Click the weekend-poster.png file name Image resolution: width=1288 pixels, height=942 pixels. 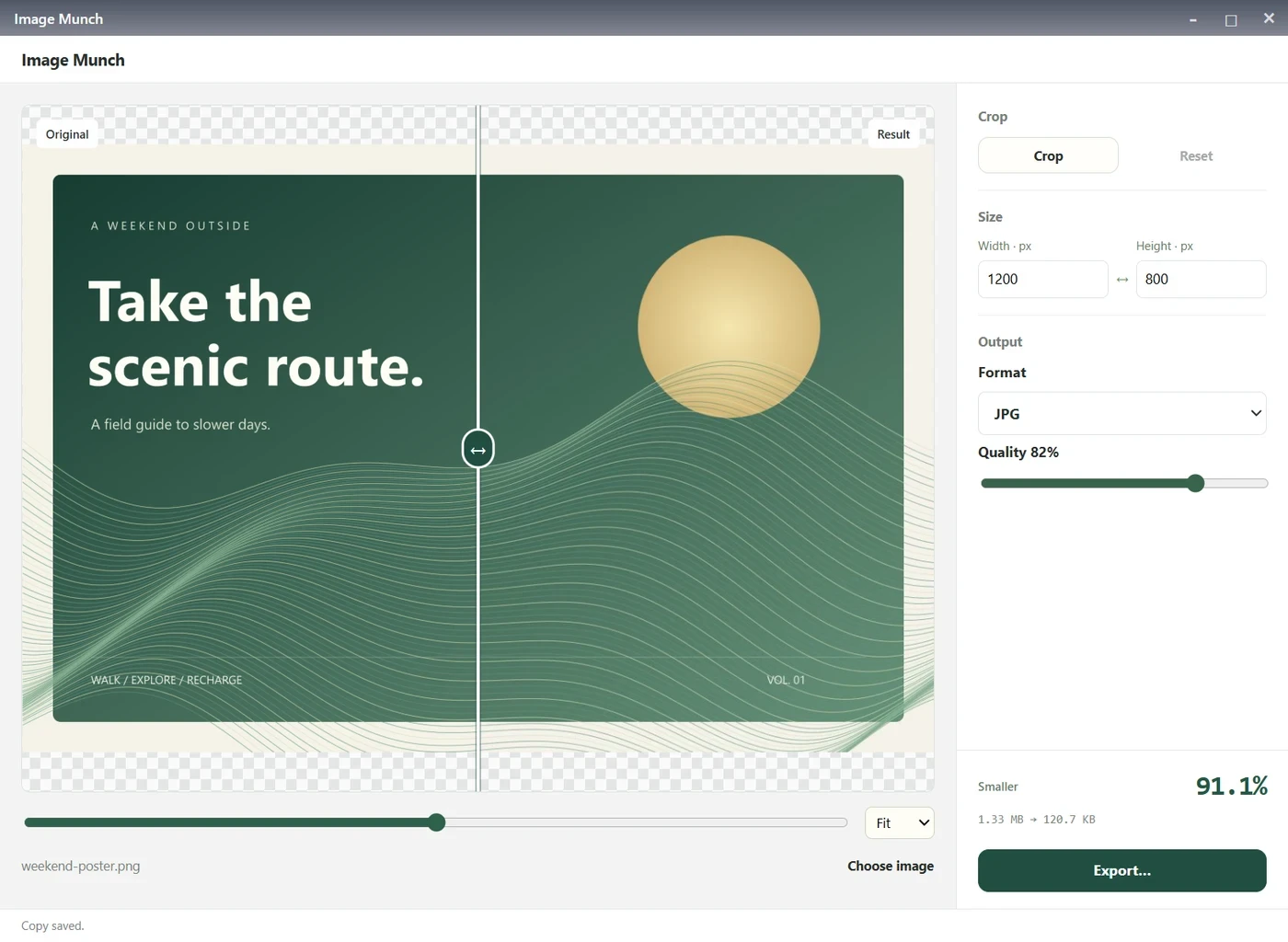coord(81,866)
